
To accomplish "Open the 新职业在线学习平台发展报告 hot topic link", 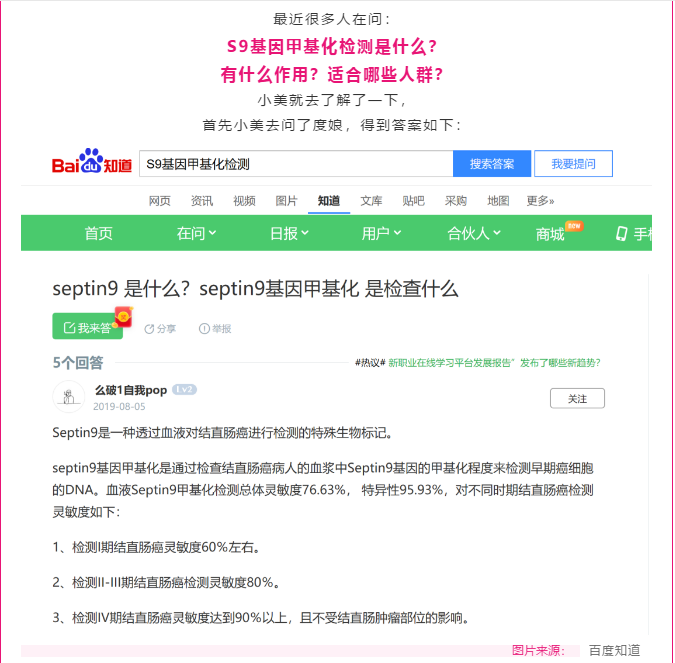I will [494, 363].
